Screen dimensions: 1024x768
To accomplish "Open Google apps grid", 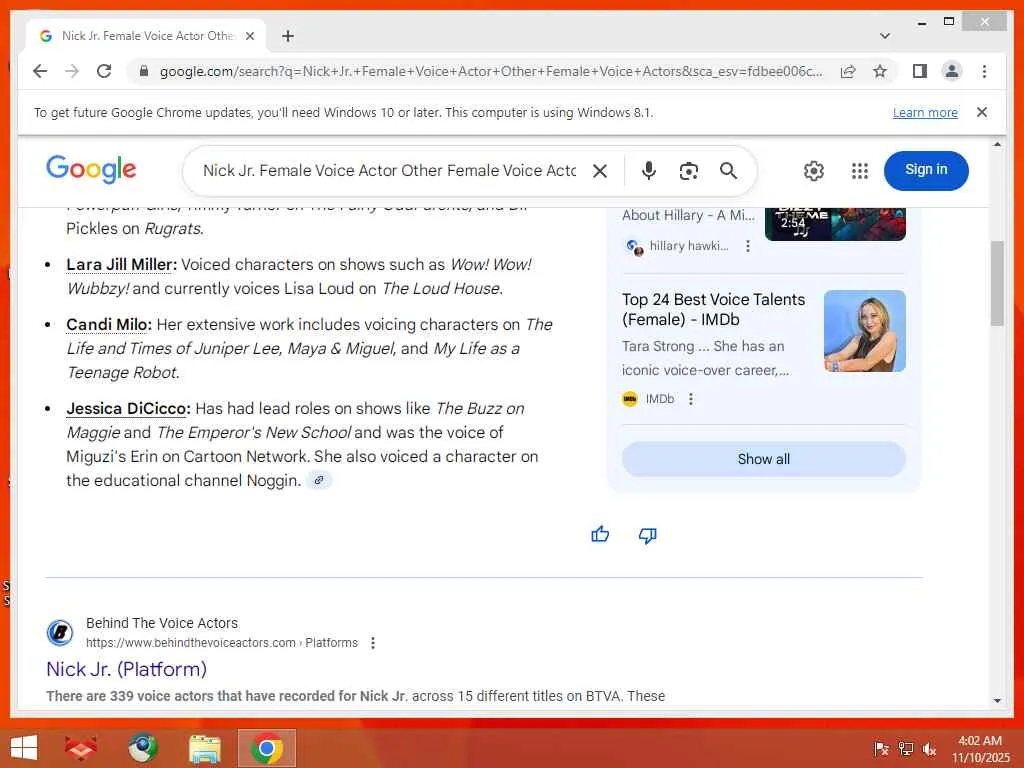I will (x=860, y=171).
